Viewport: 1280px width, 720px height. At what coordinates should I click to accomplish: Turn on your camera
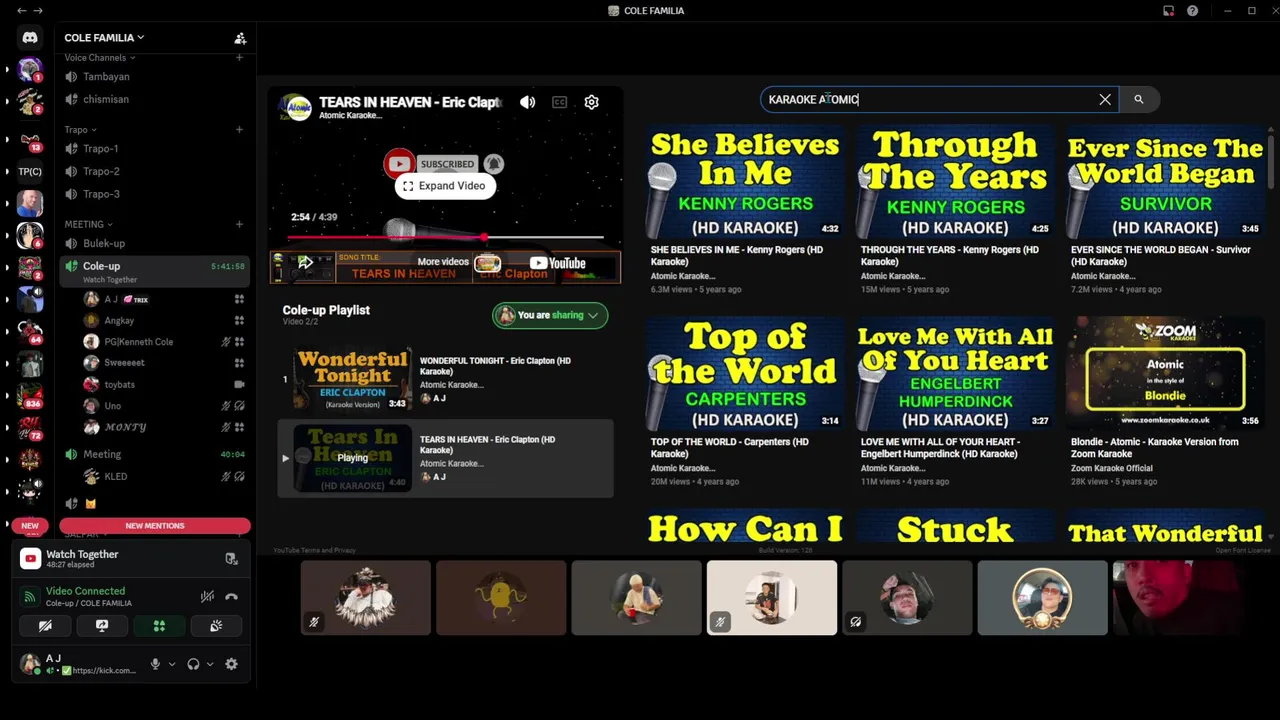tap(45, 626)
